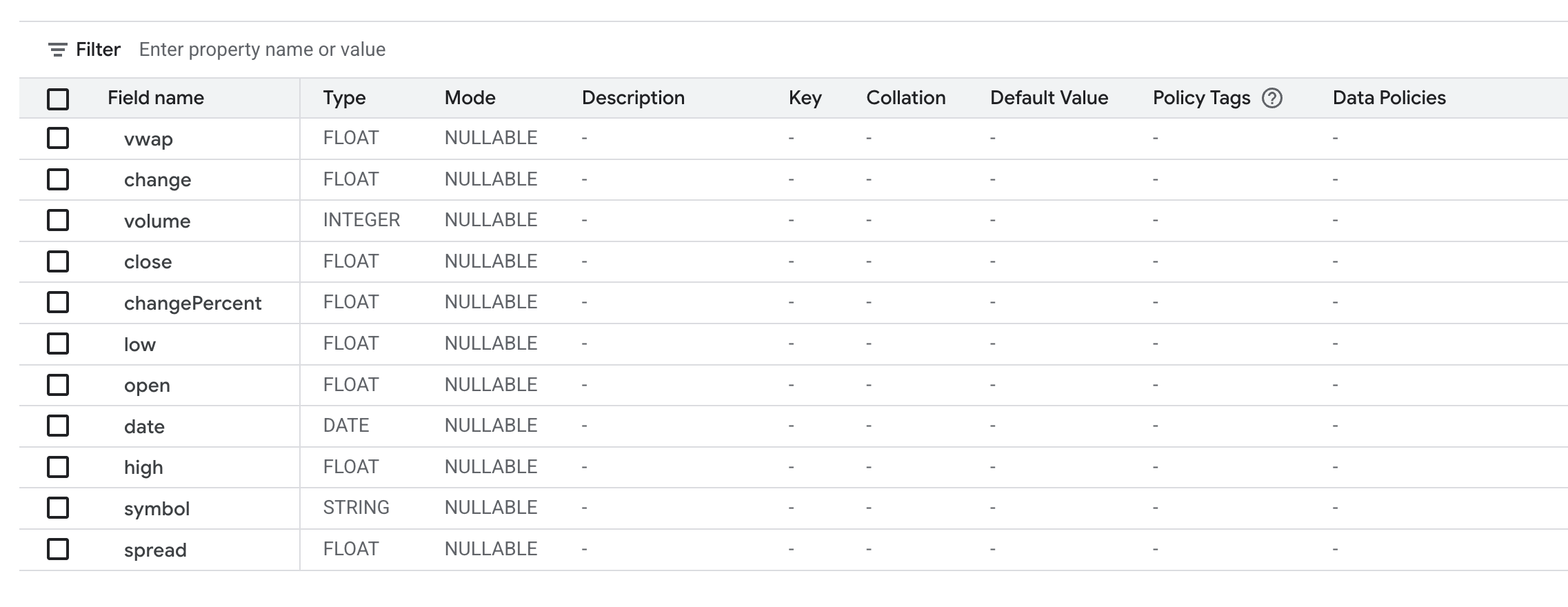Enable the close field checkbox
The width and height of the screenshot is (1568, 607).
click(x=58, y=261)
